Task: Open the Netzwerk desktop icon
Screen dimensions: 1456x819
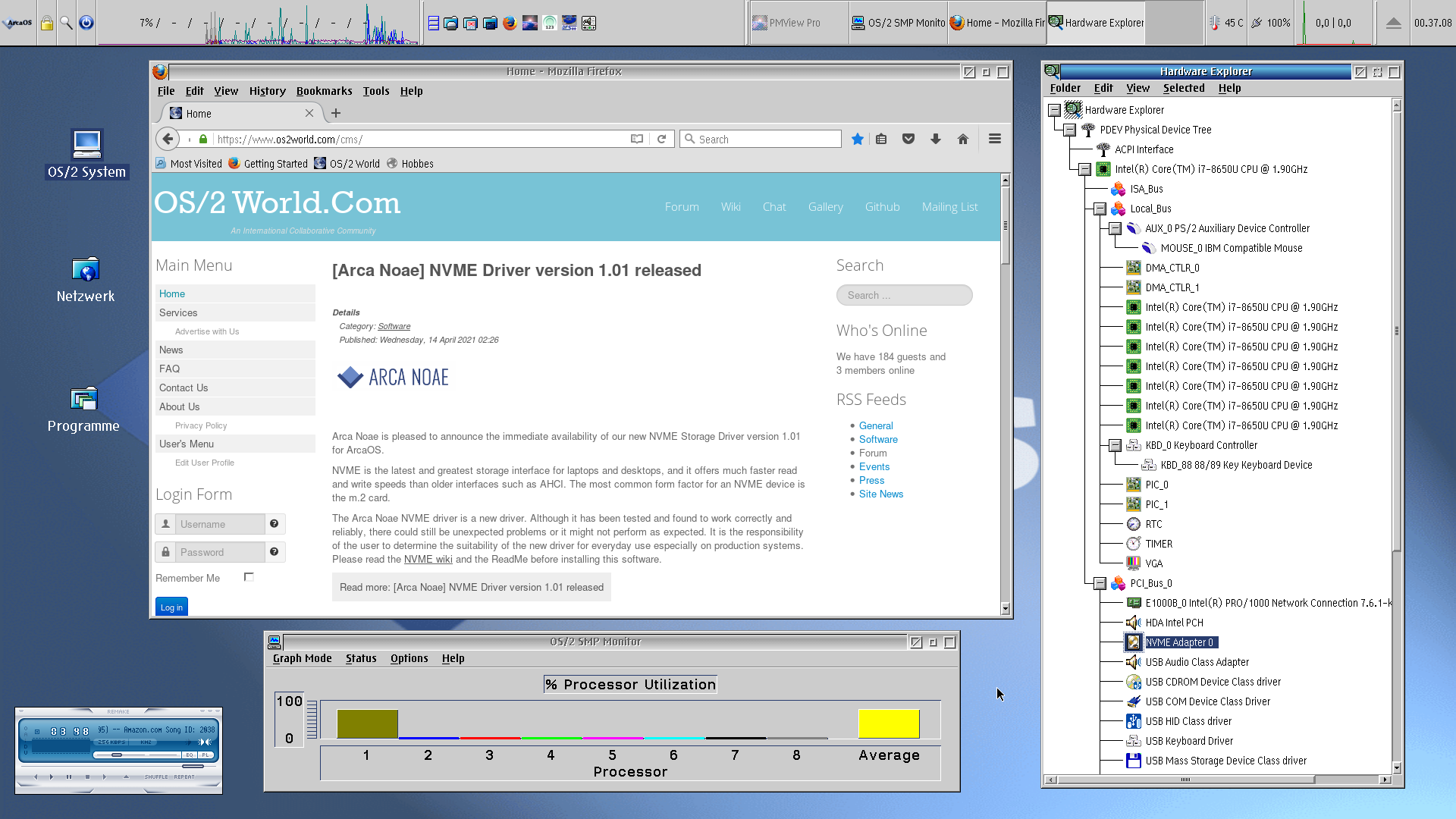Action: coord(86,280)
